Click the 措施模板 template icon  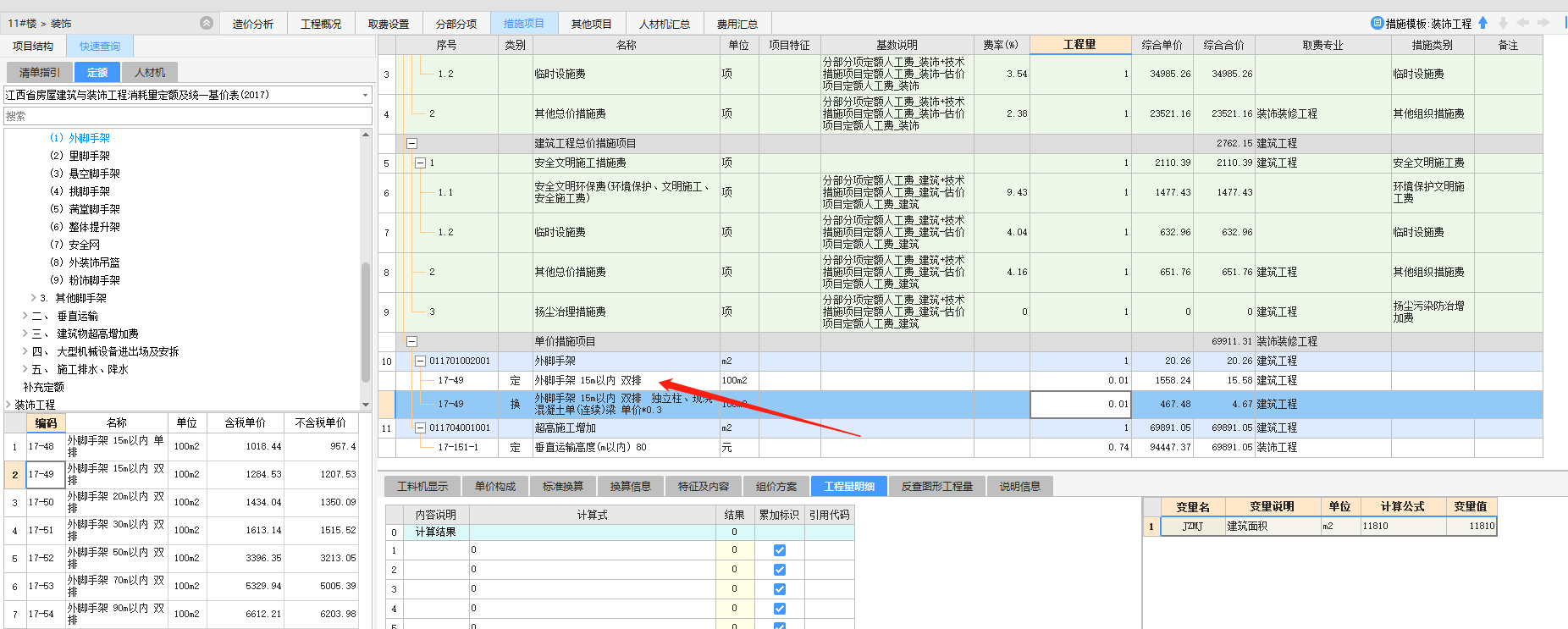[x=1378, y=23]
